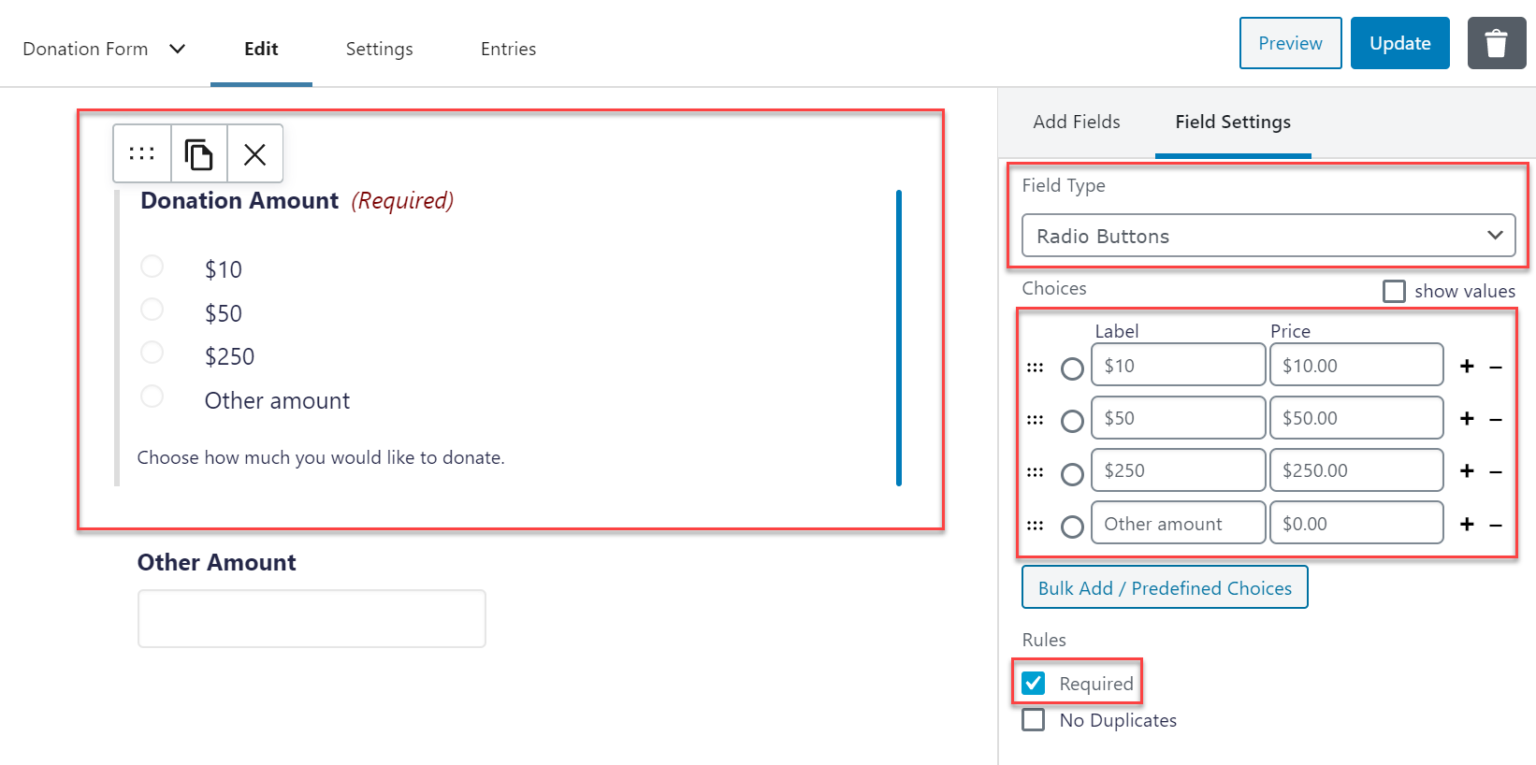1536x765 pixels.
Task: Click the trash icon to delete the form
Action: (x=1496, y=43)
